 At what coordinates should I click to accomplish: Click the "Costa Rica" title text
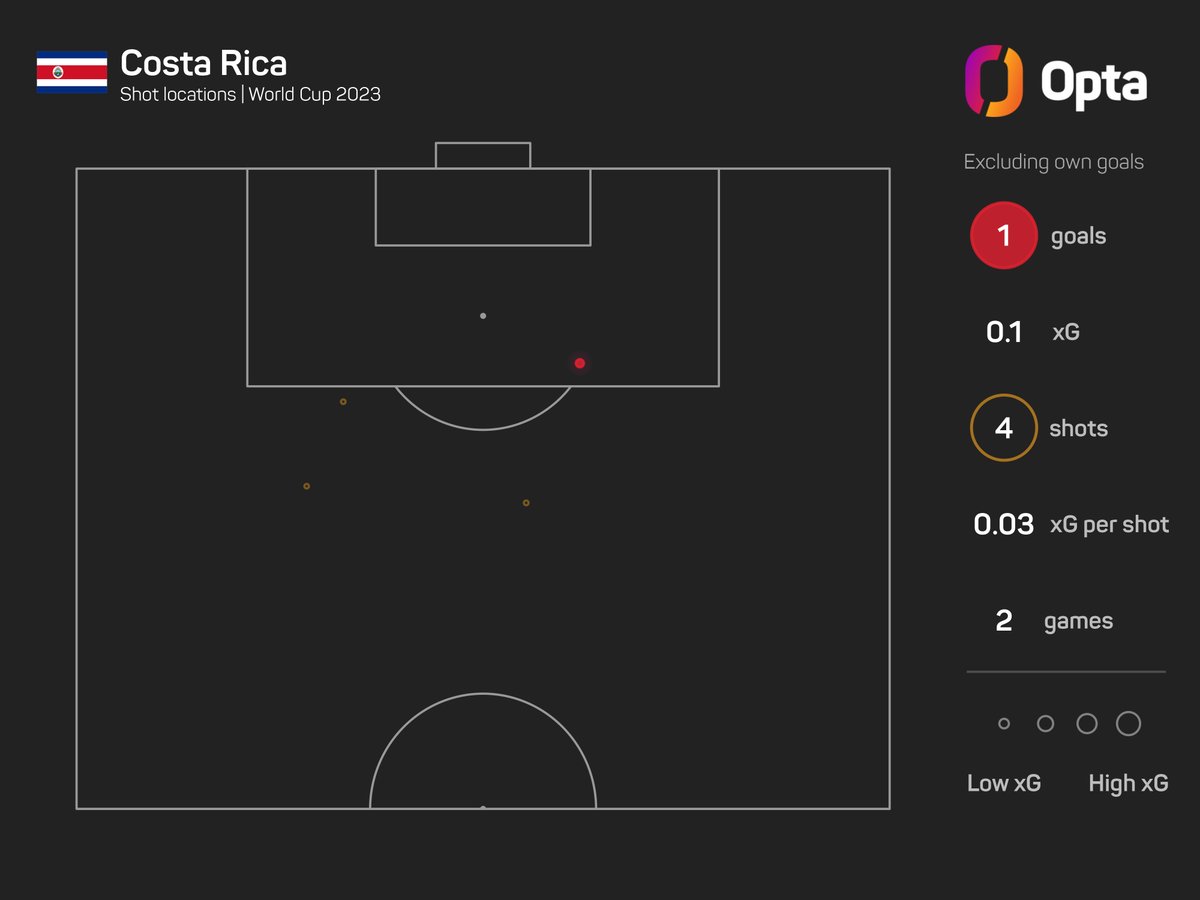tap(203, 64)
